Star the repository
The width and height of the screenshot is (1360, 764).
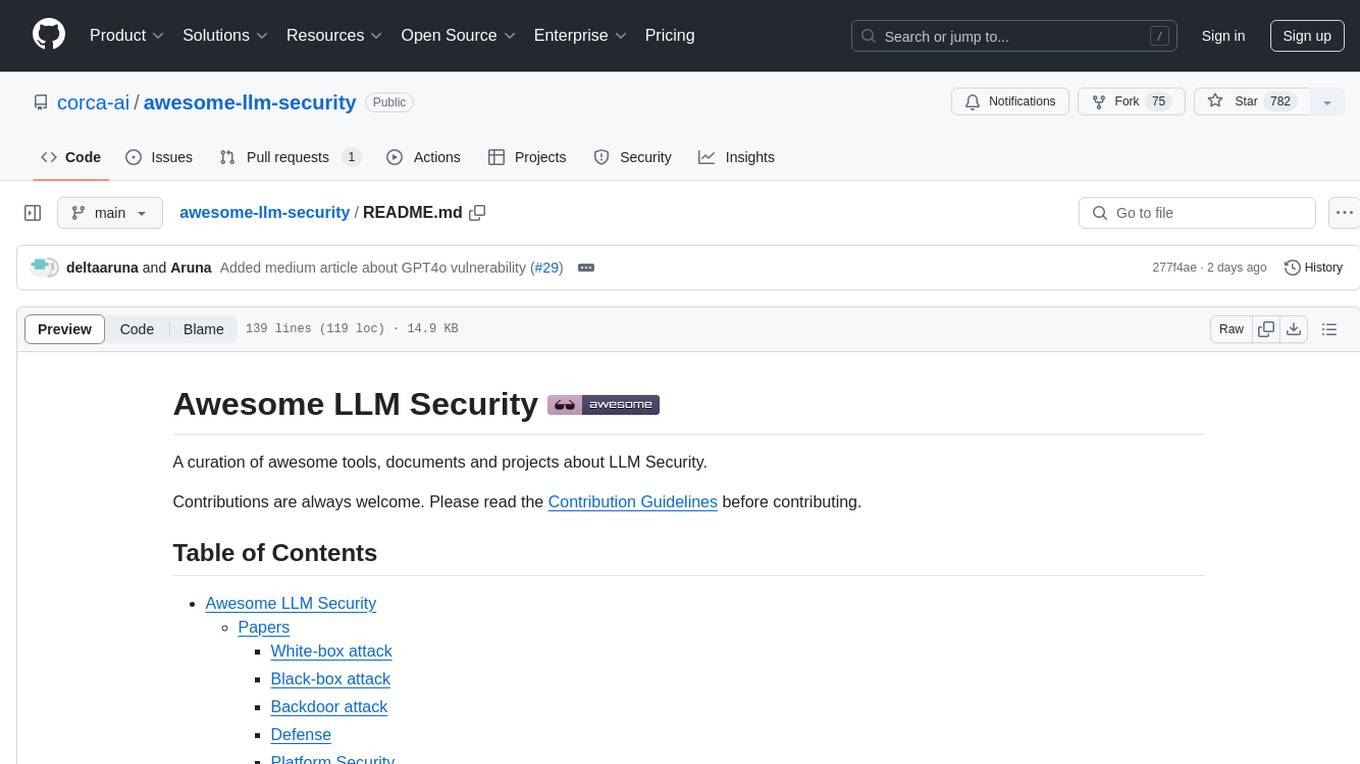pos(1252,102)
